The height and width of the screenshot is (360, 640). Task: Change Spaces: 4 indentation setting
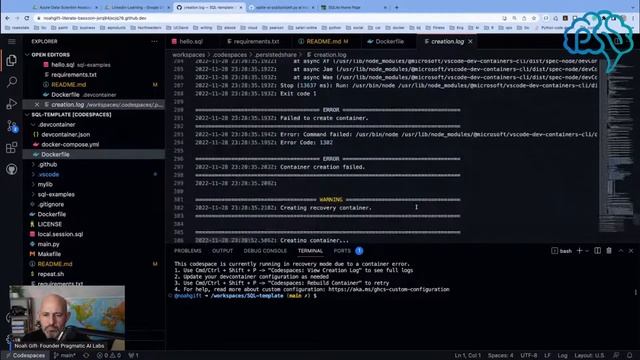point(500,356)
